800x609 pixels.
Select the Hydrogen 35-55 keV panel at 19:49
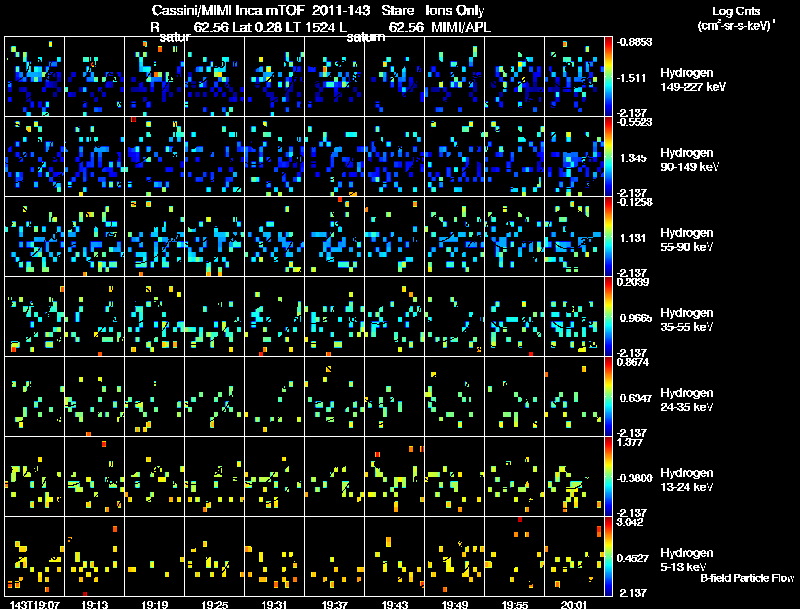[455, 317]
